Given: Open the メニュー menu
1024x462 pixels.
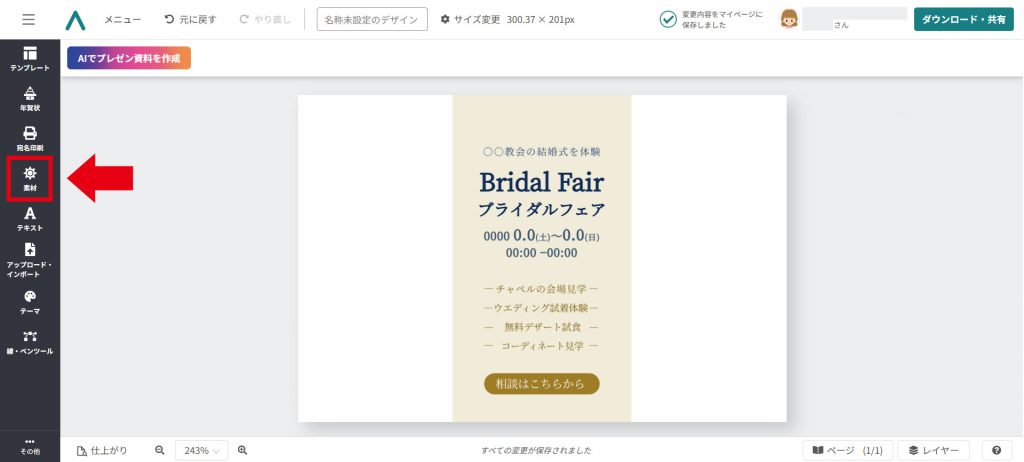Looking at the screenshot, I should [x=123, y=20].
